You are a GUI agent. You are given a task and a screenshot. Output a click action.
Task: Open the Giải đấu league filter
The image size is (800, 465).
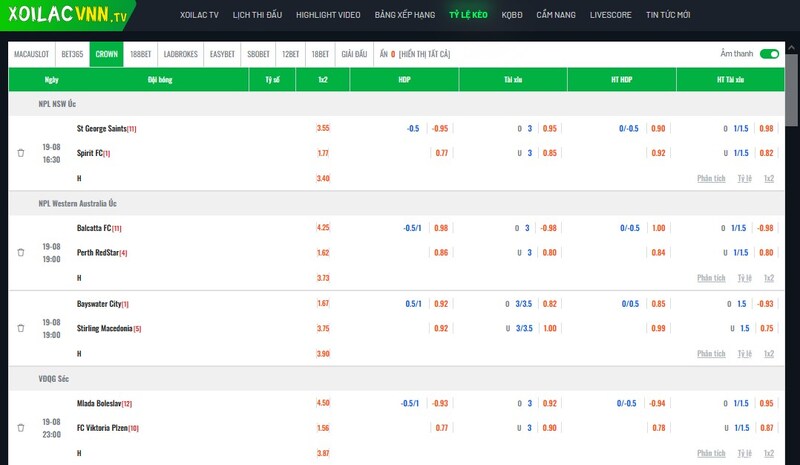(354, 54)
